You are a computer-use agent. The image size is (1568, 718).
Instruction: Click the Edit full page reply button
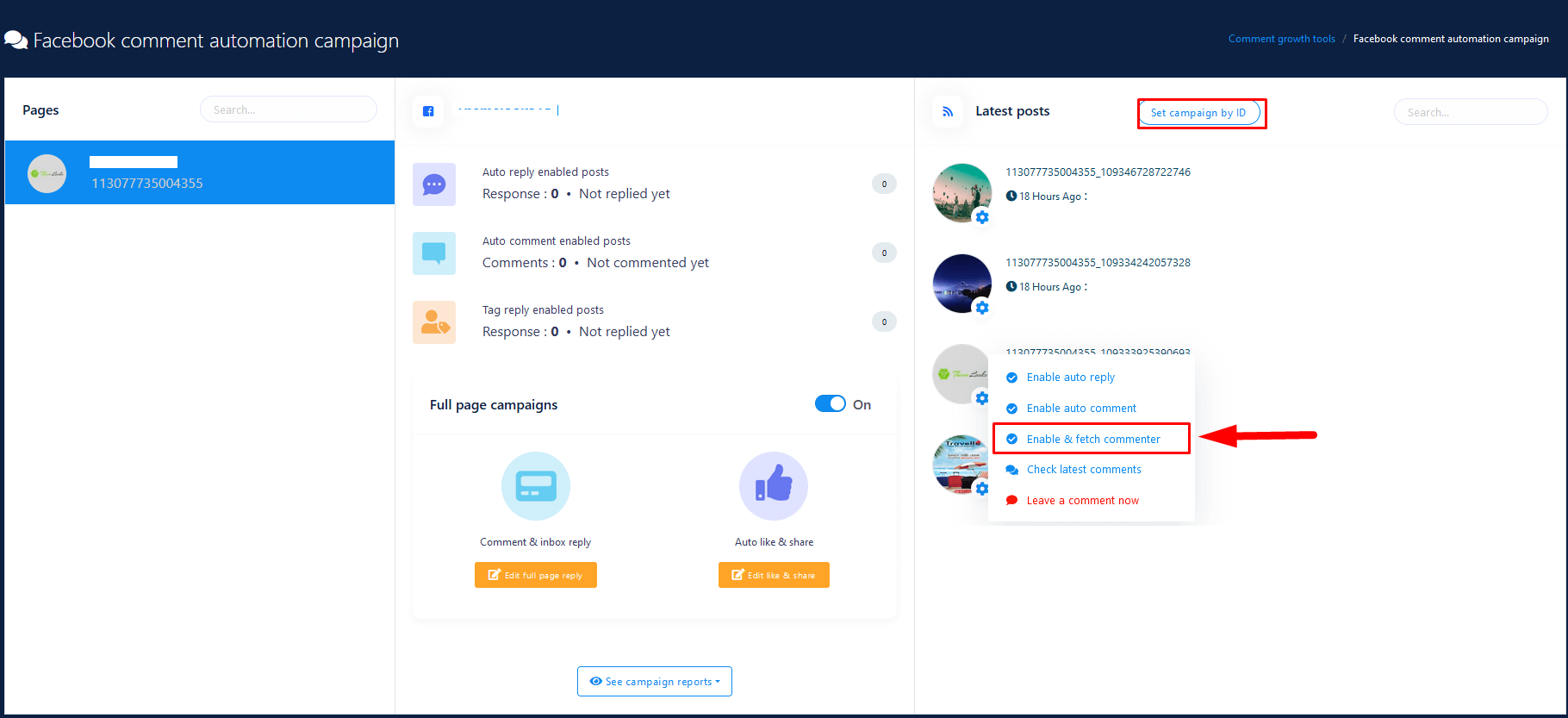point(535,575)
